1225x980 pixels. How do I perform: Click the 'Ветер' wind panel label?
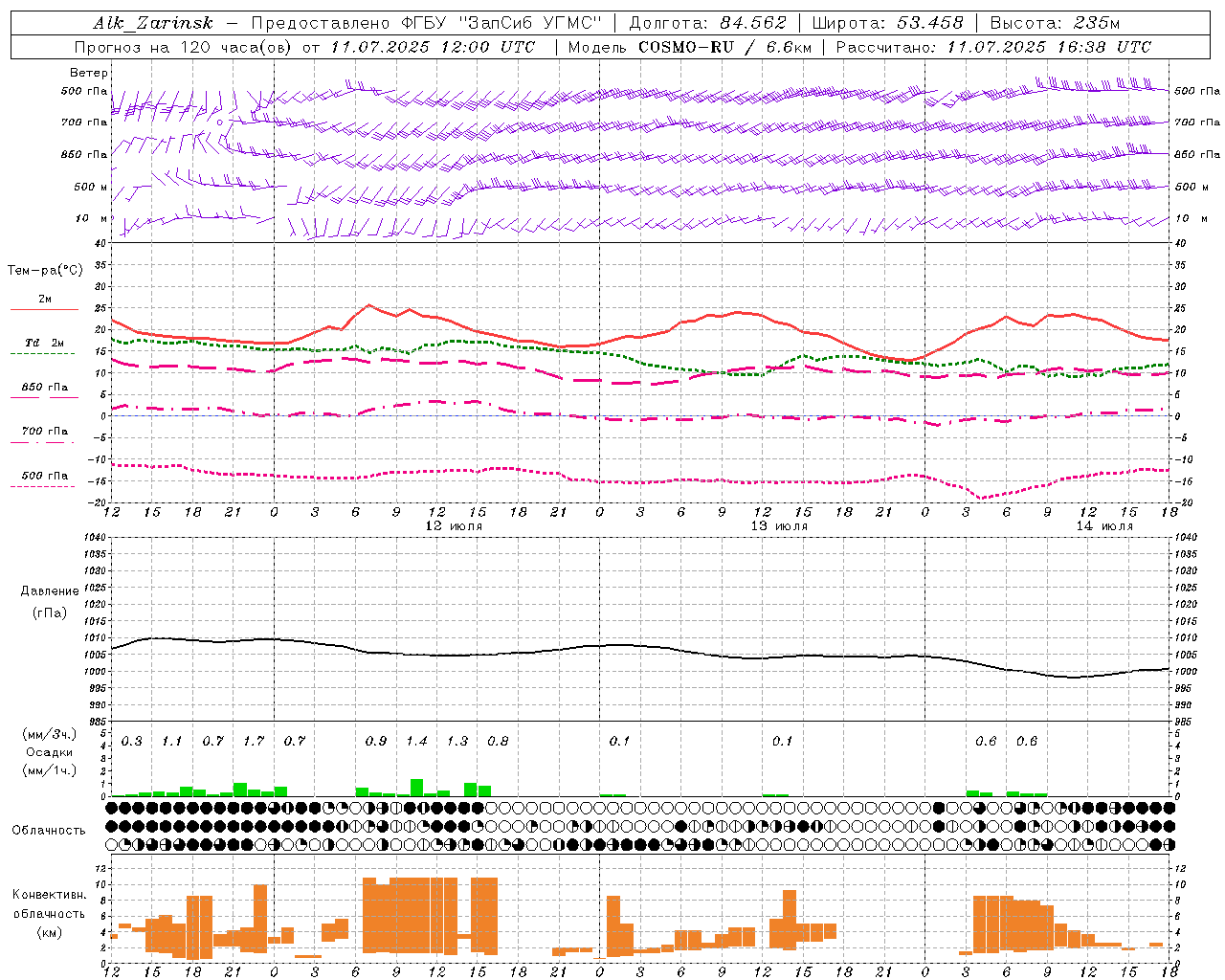pos(89,73)
